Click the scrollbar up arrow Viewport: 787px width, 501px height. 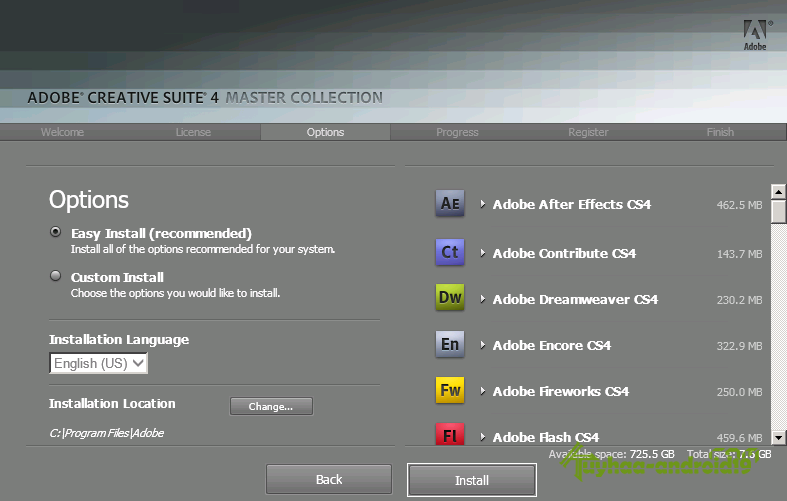(778, 191)
